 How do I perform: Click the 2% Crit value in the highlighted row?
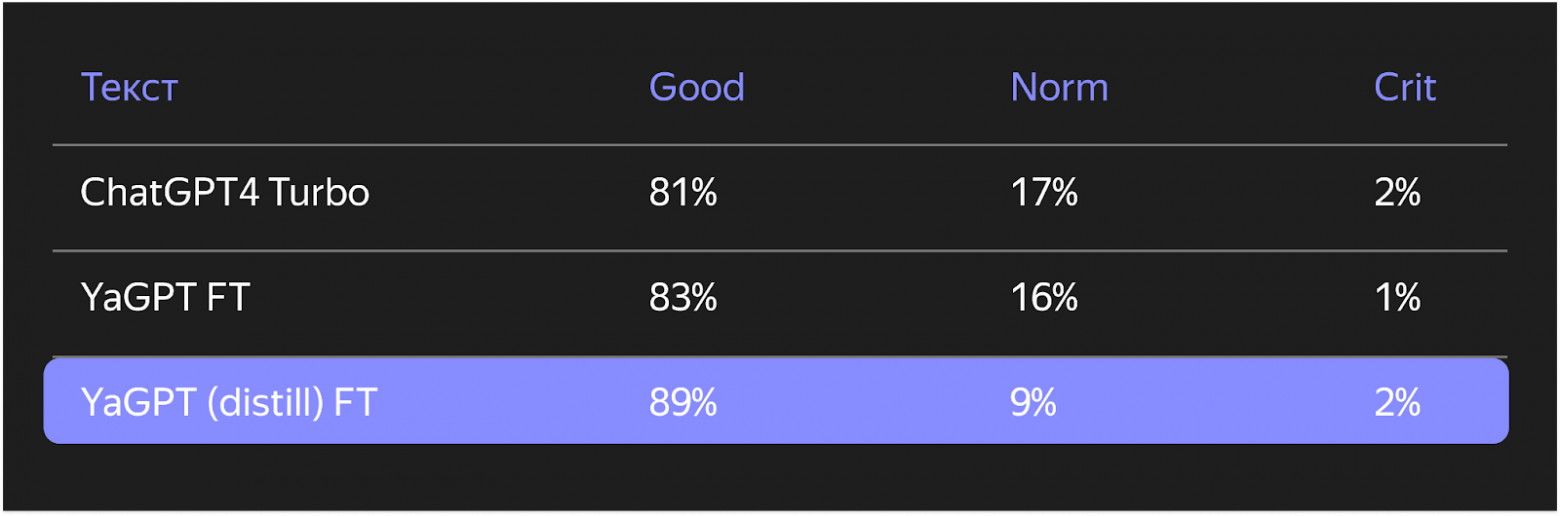tap(1397, 402)
